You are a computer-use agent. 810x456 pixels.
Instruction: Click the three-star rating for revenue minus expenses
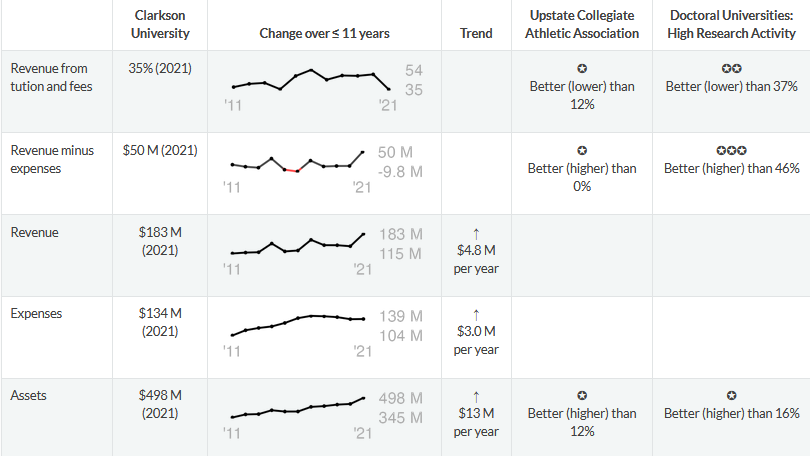pos(731,150)
